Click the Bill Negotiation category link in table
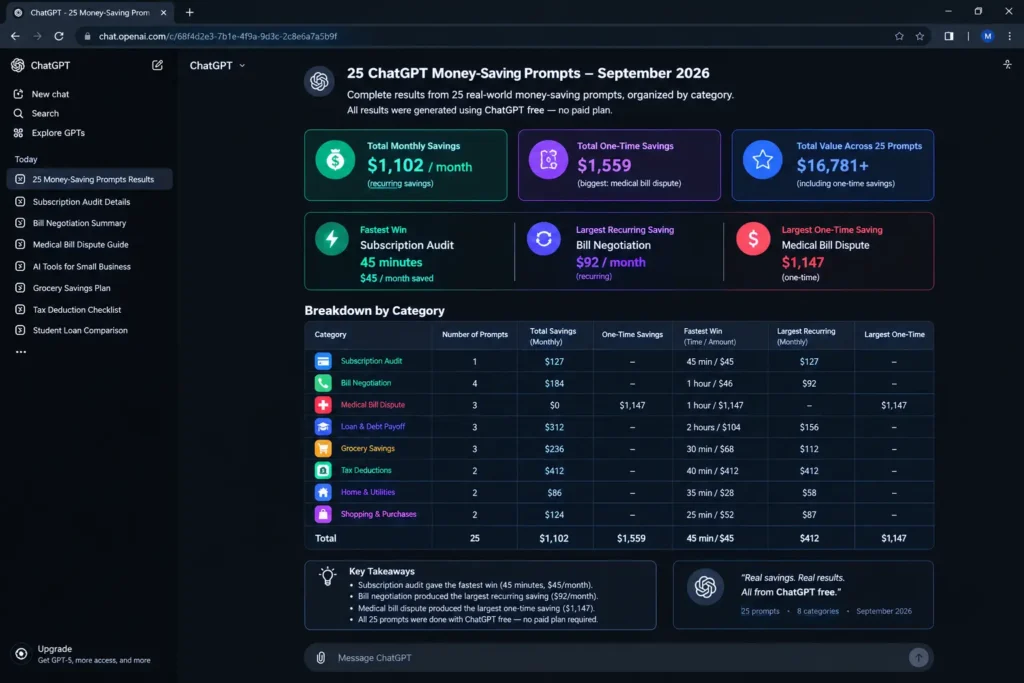Viewport: 1024px width, 683px height. [366, 383]
